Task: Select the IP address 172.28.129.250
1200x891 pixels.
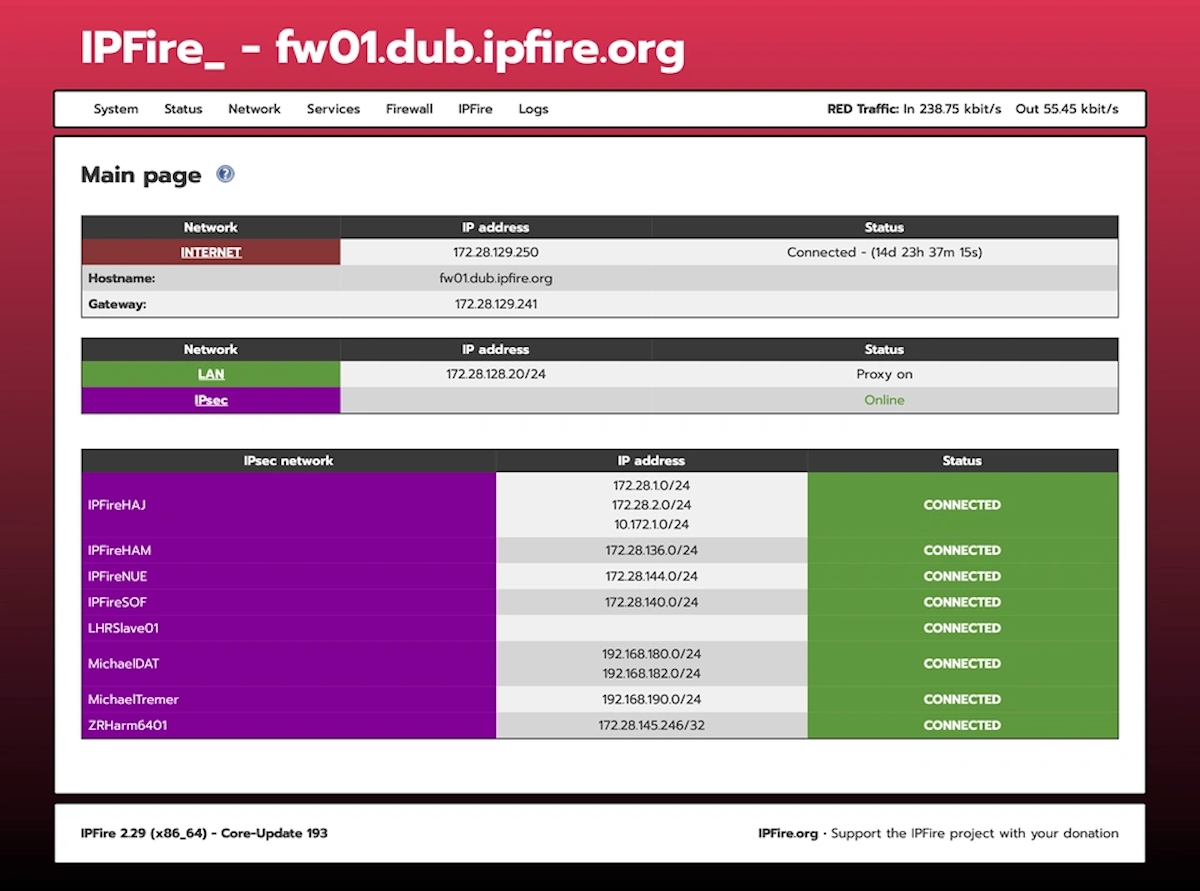Action: [x=496, y=252]
